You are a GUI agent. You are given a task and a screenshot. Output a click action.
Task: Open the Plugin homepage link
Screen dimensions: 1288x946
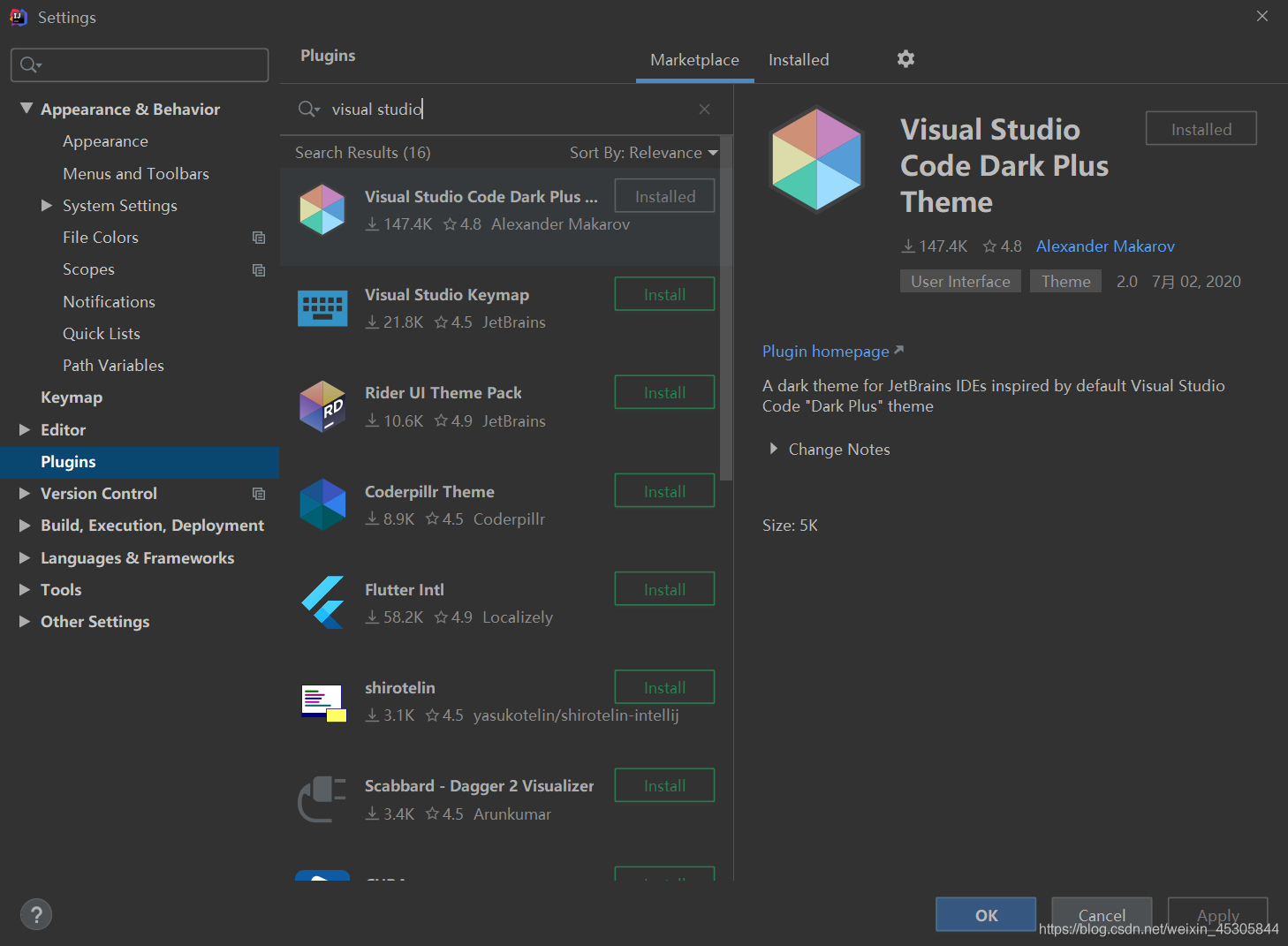(825, 352)
